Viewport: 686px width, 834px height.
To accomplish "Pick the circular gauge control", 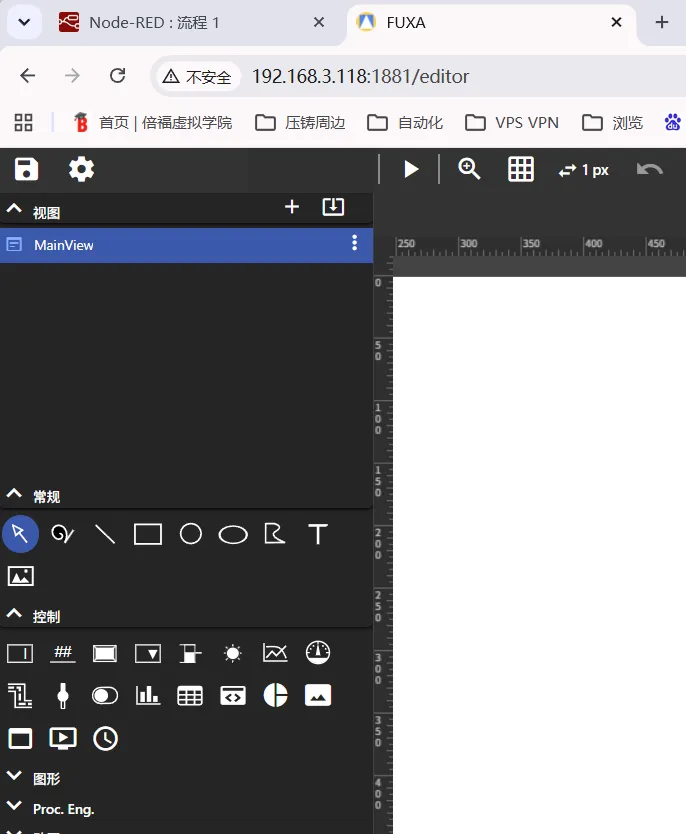I will 318,653.
